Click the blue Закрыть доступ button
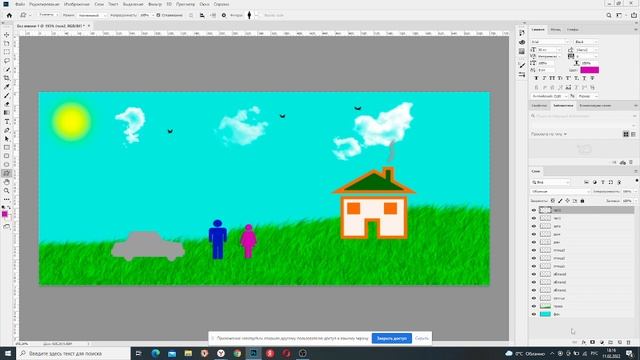This screenshot has width=640, height=360. pyautogui.click(x=391, y=338)
